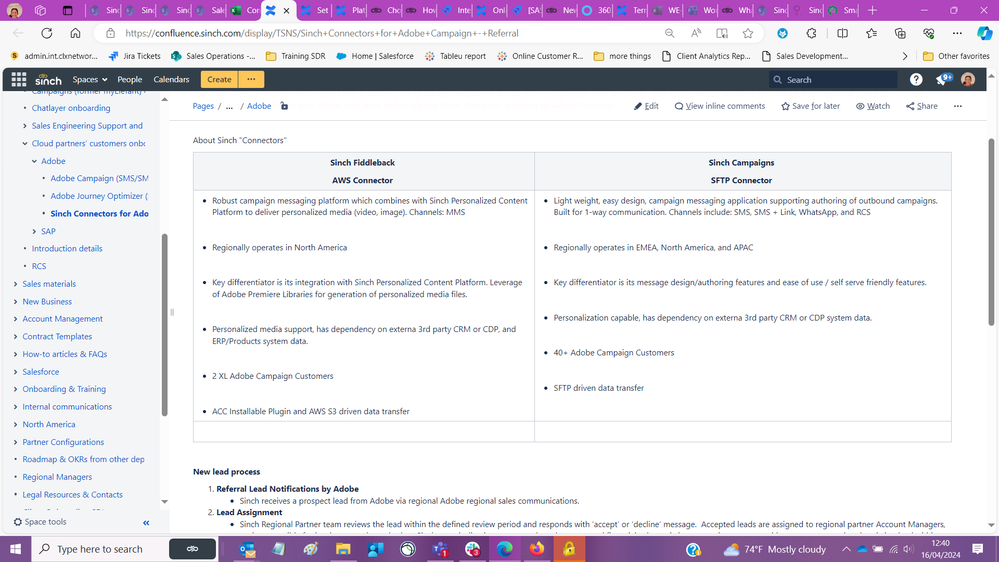Image resolution: width=999 pixels, height=562 pixels.
Task: Open Adobe Journey Optimizer page in tree
Action: [x=99, y=196]
